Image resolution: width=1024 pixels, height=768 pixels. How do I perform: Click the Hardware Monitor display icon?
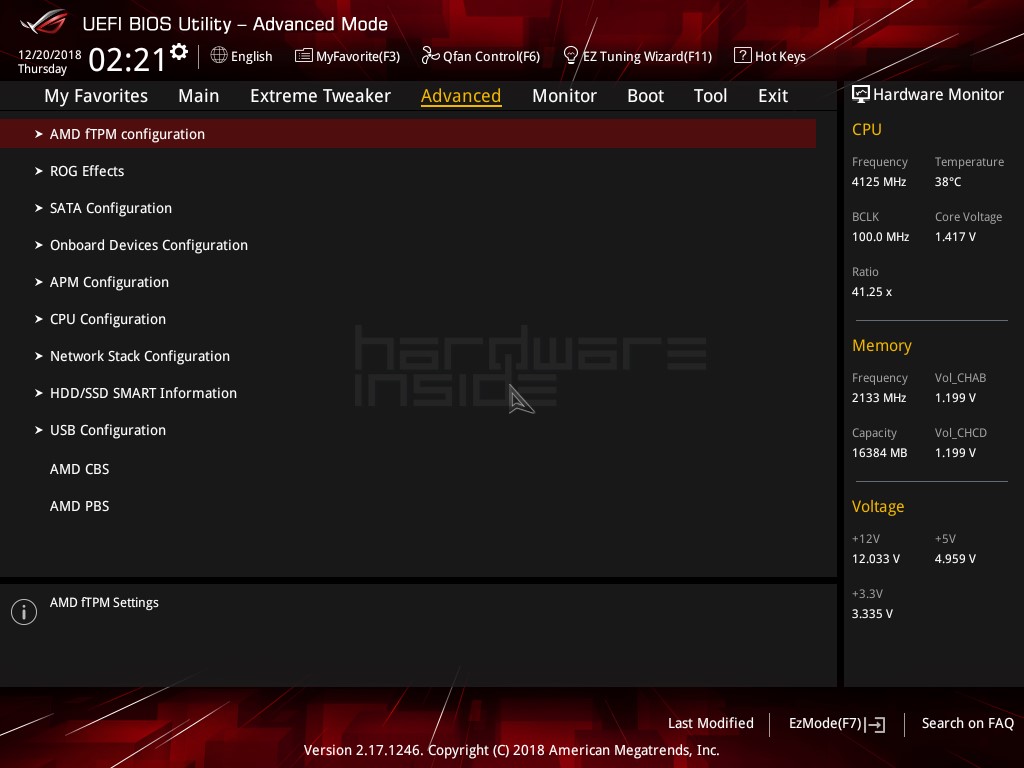(861, 95)
